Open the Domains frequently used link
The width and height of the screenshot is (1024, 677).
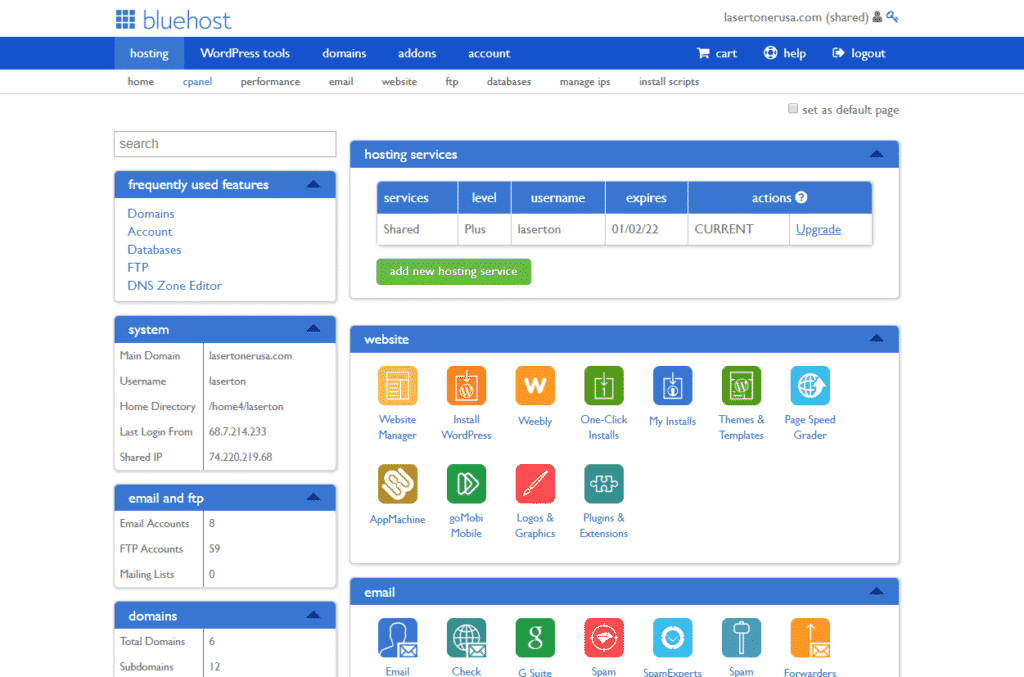coord(151,213)
